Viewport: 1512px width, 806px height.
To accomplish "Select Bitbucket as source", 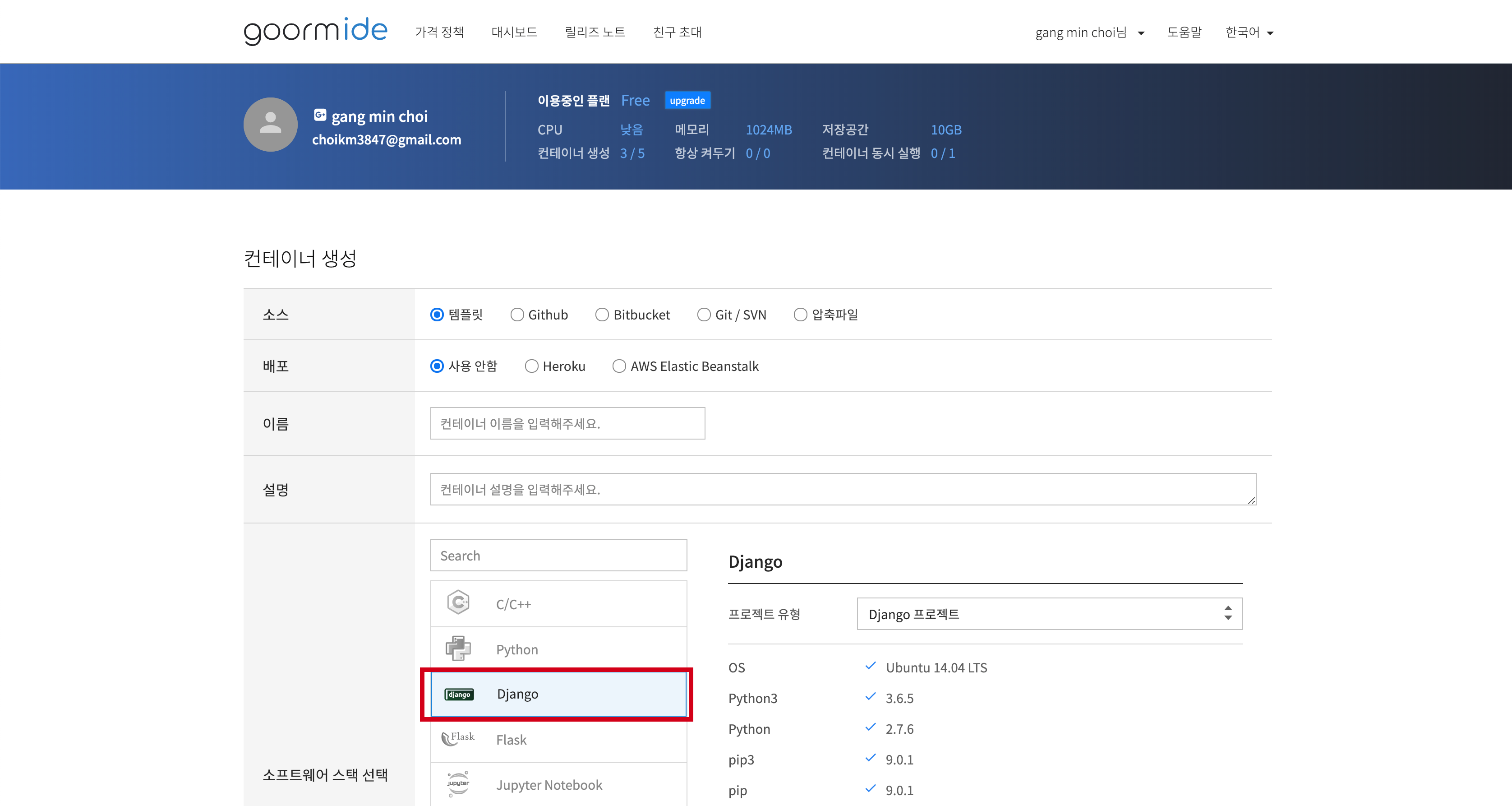I will [602, 315].
